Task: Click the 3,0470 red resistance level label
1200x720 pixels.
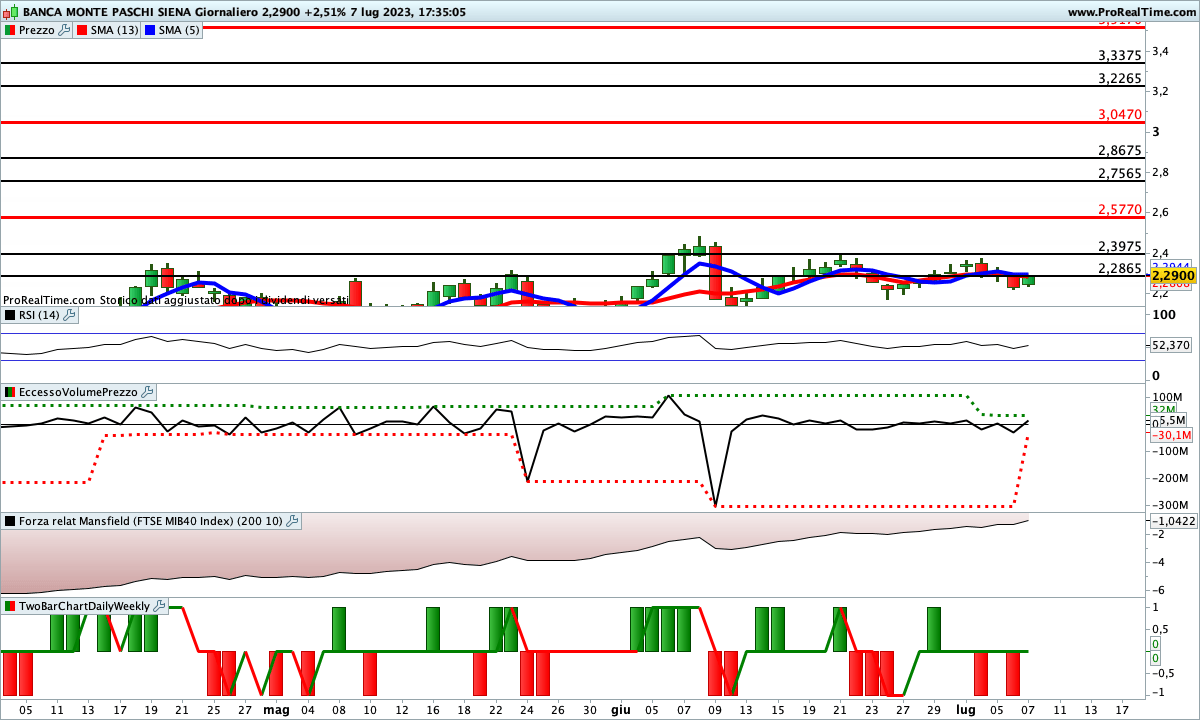Action: pos(1119,115)
